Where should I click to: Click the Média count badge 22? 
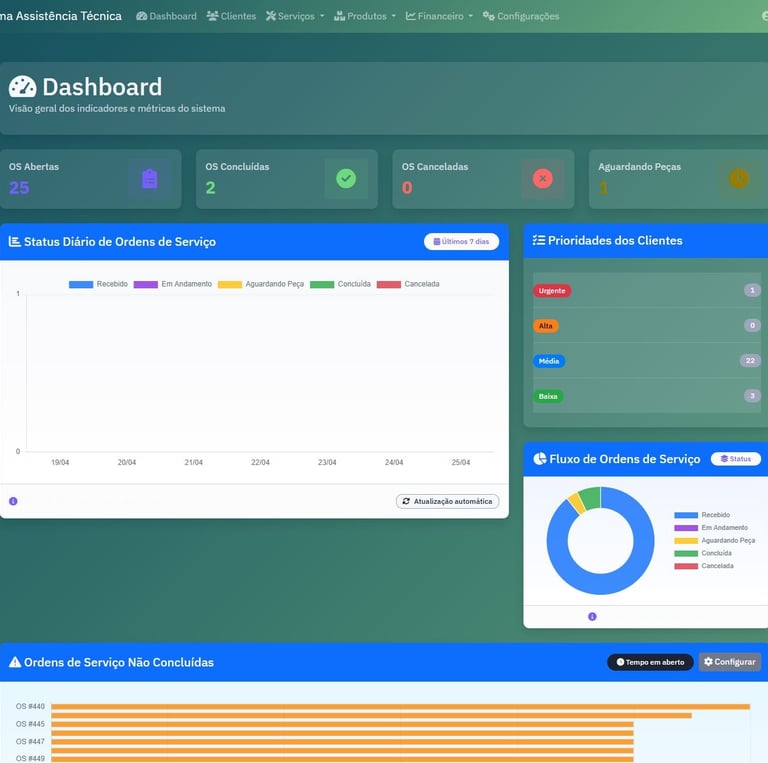[x=750, y=360]
